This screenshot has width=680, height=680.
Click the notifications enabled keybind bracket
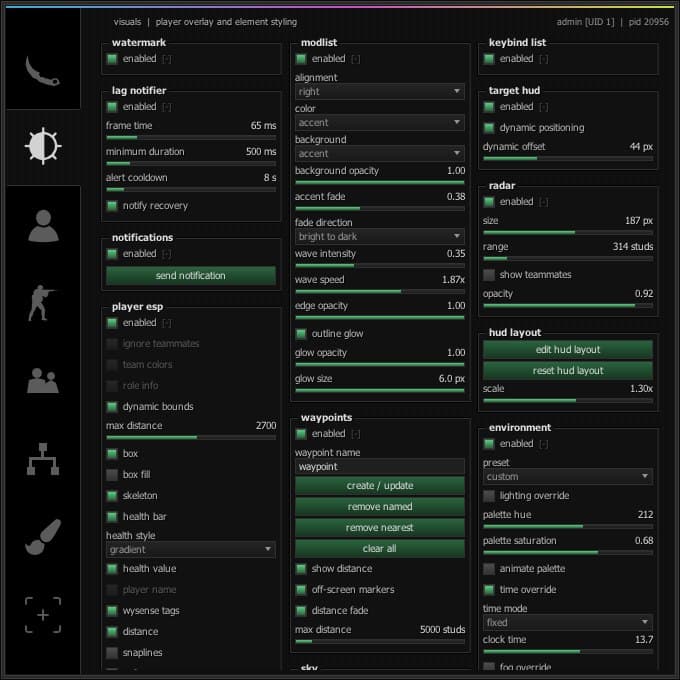pyautogui.click(x=167, y=254)
